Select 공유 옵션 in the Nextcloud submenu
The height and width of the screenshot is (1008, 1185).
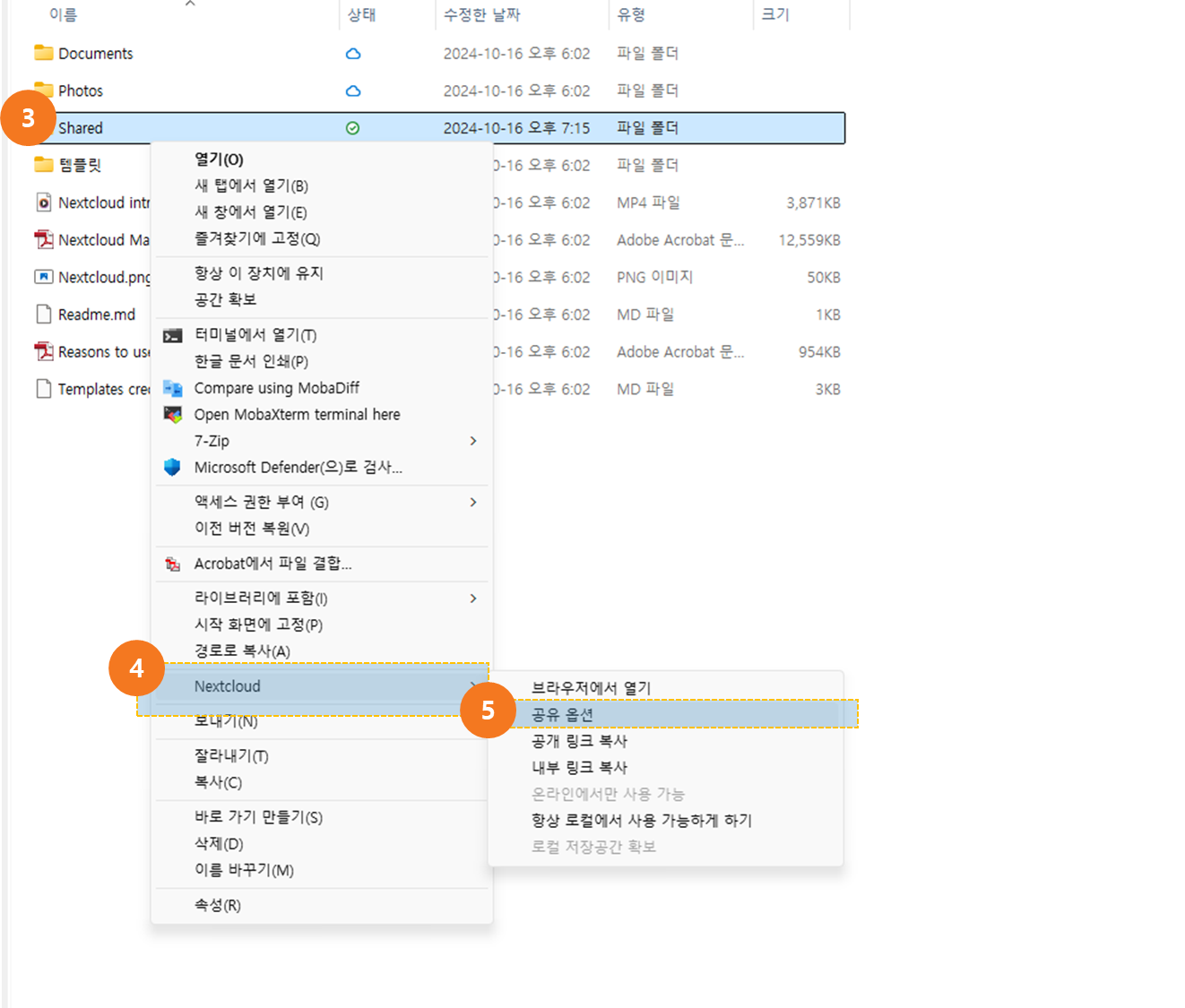[562, 715]
